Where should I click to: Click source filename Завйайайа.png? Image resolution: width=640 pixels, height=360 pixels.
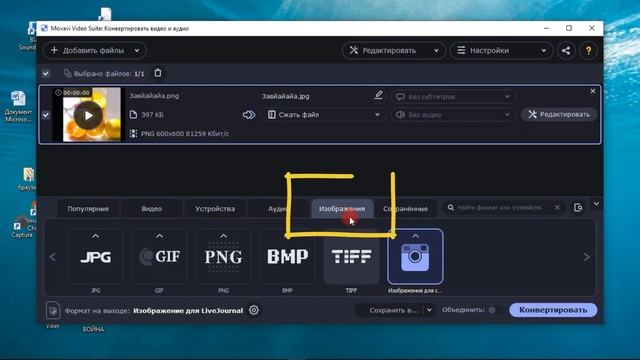[154, 96]
